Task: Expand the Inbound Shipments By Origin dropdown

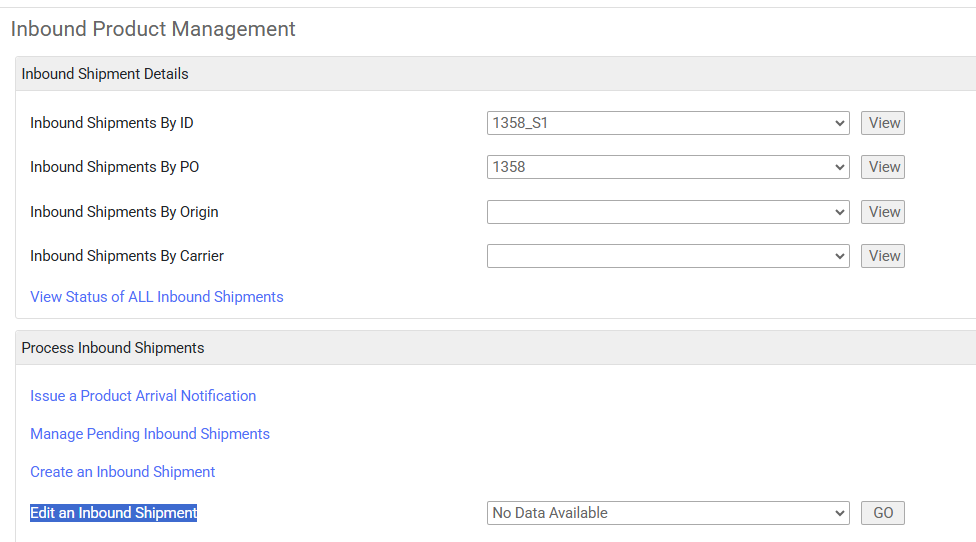Action: click(668, 212)
